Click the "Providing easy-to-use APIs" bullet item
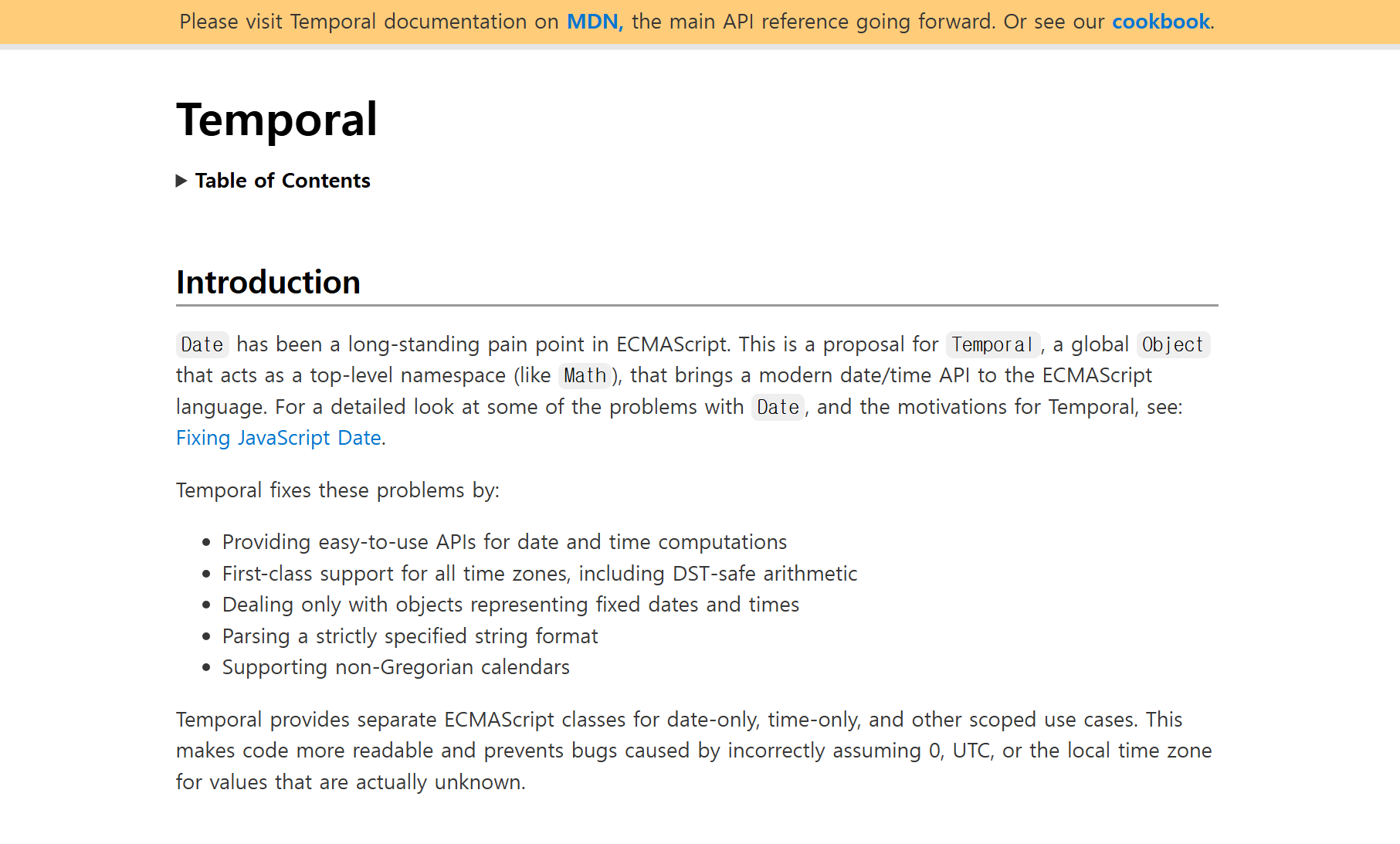 (x=504, y=542)
